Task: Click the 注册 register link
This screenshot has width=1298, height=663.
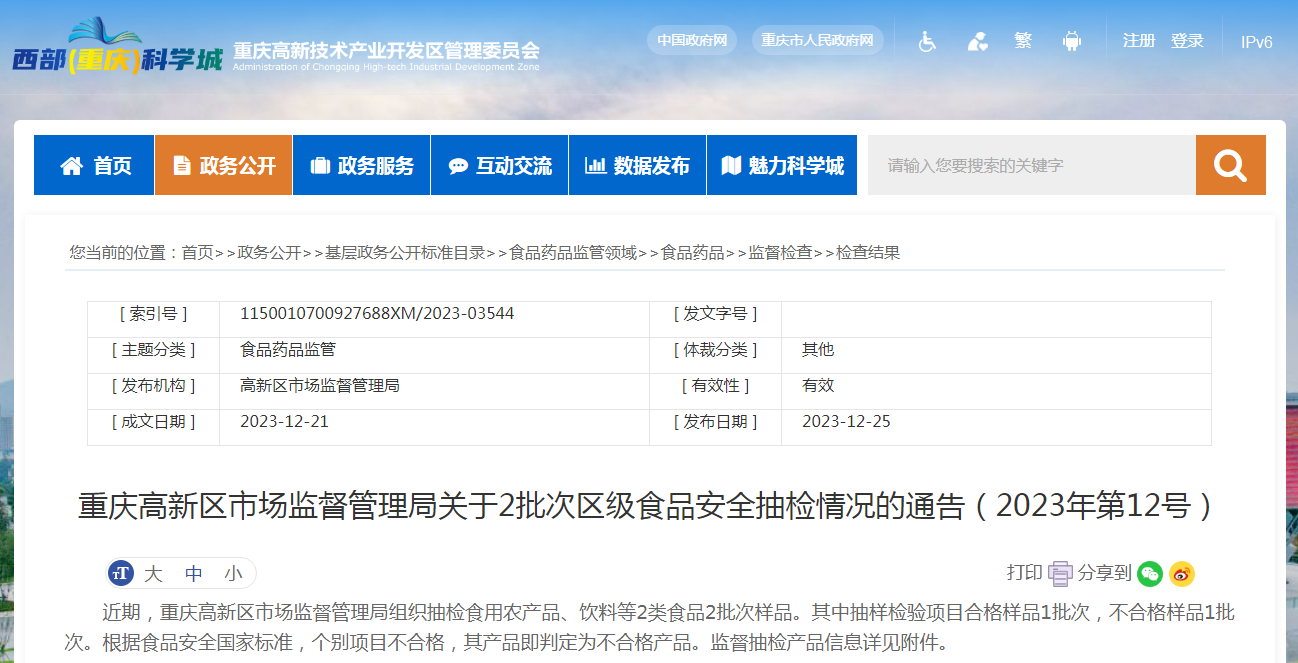Action: [x=1139, y=41]
